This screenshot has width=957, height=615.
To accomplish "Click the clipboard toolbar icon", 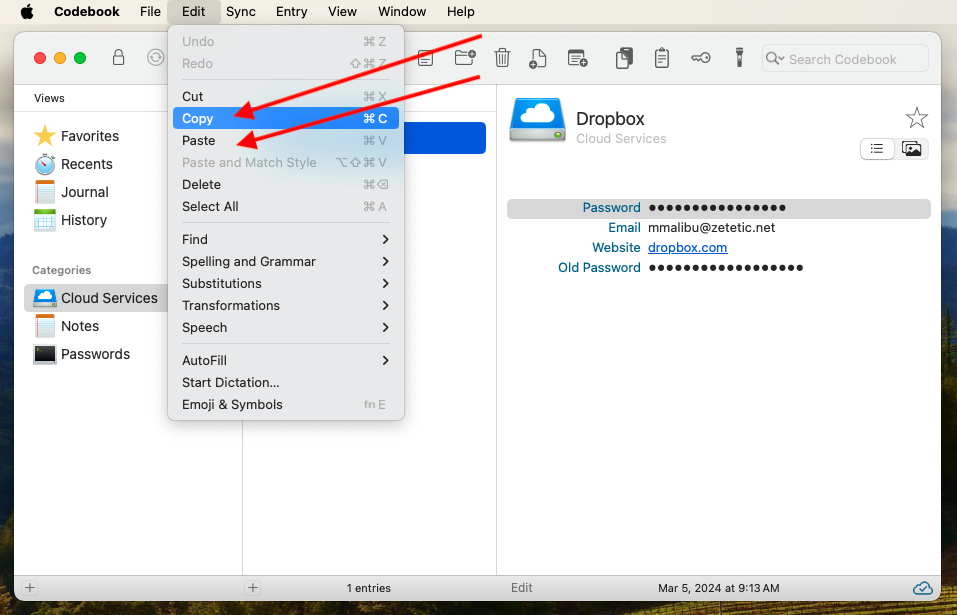I will [x=662, y=59].
